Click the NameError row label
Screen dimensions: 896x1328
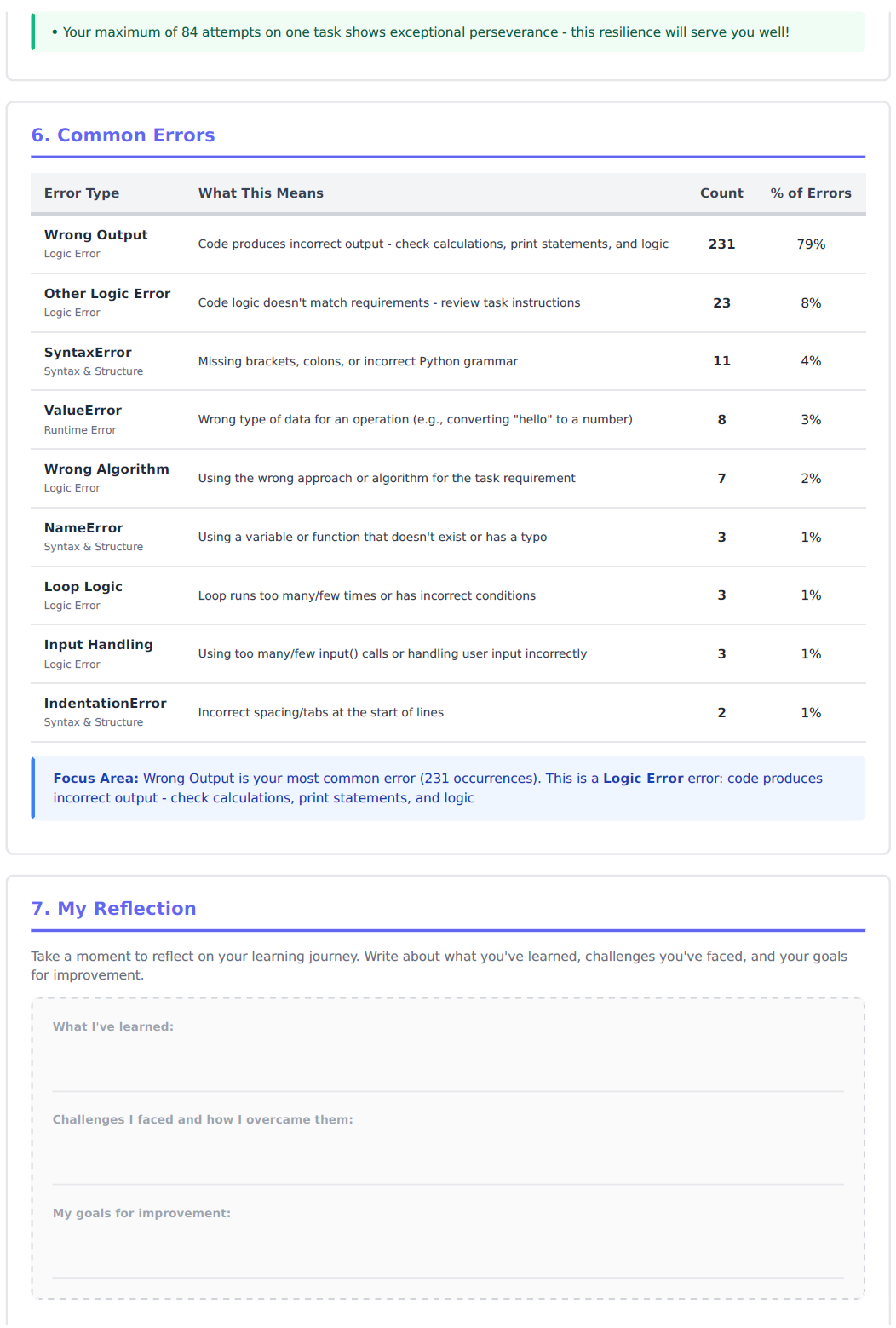(x=83, y=528)
